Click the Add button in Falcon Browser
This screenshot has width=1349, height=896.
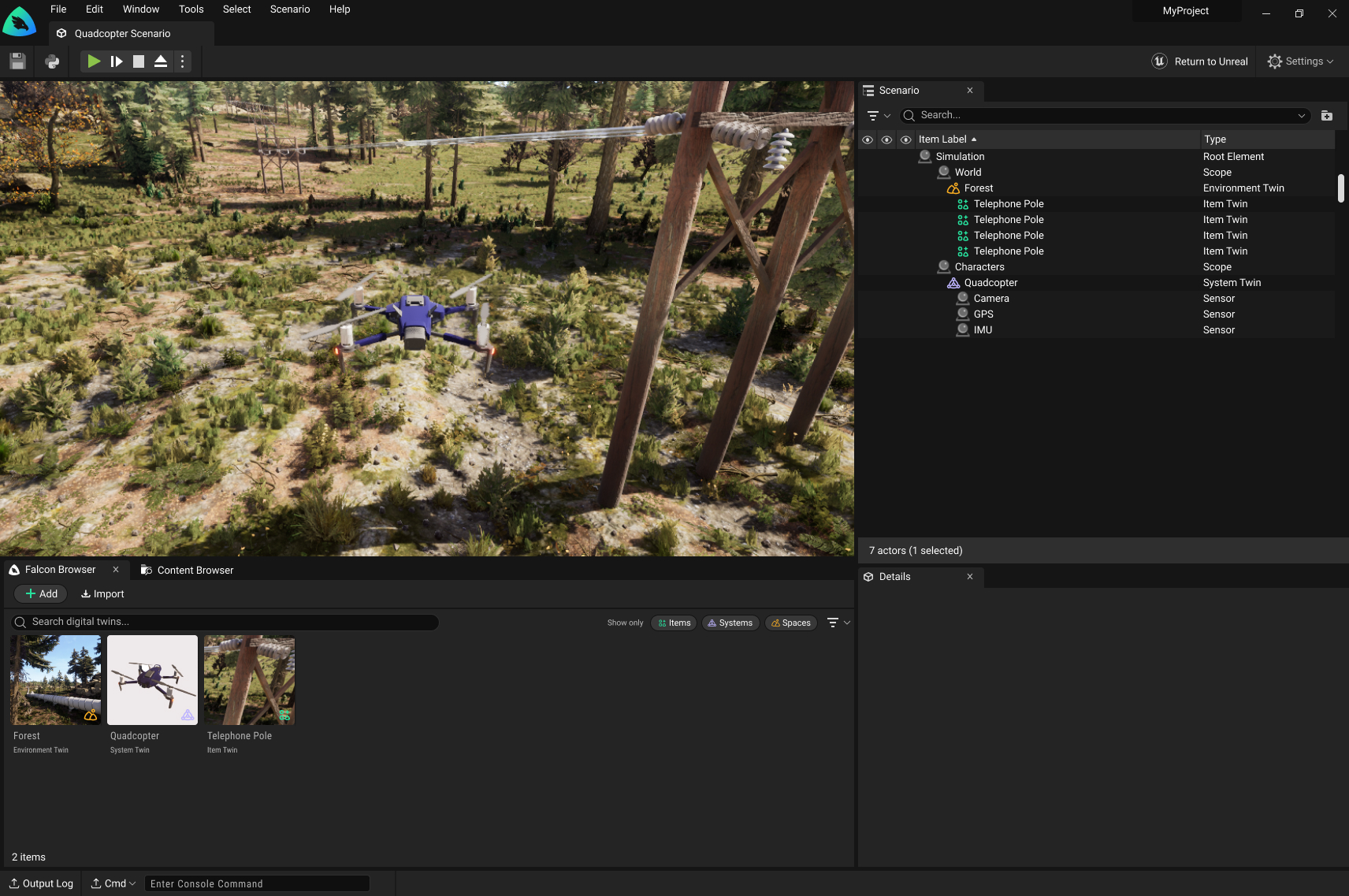[42, 594]
